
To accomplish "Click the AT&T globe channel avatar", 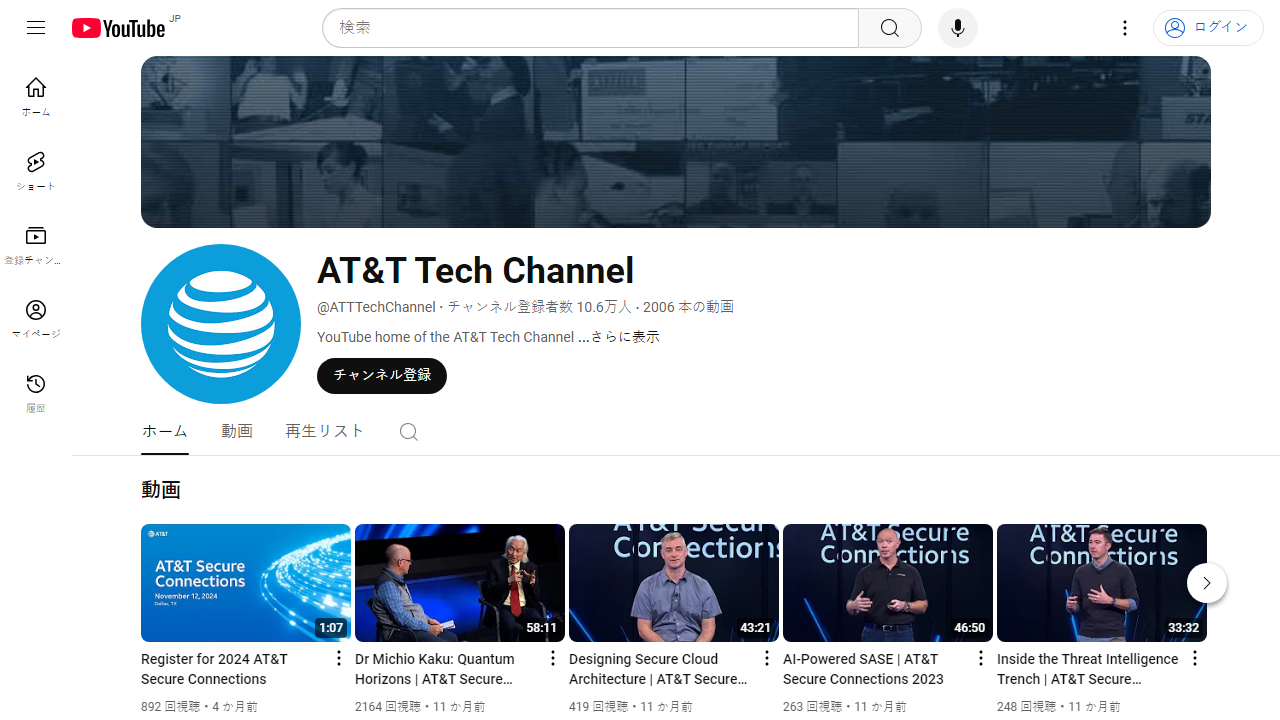I will (221, 324).
